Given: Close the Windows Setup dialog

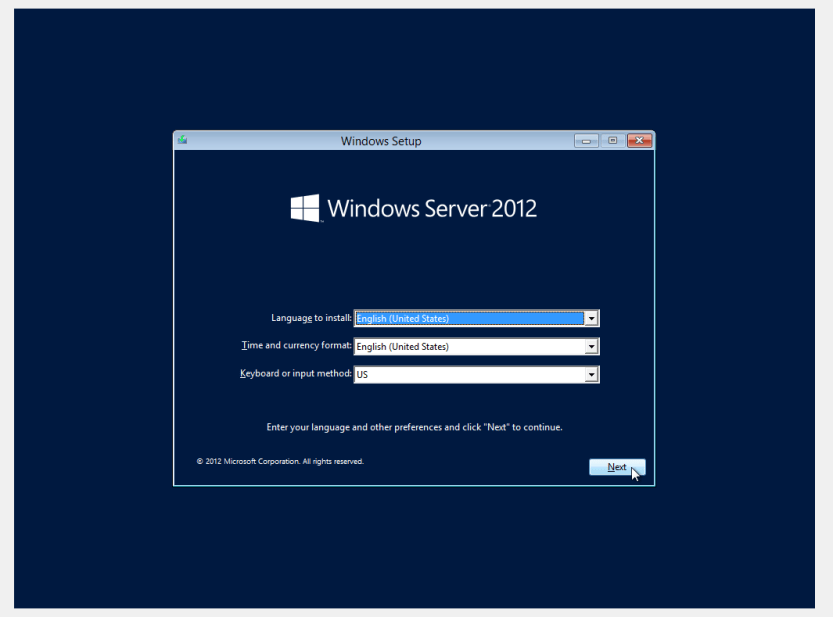Looking at the screenshot, I should point(639,141).
